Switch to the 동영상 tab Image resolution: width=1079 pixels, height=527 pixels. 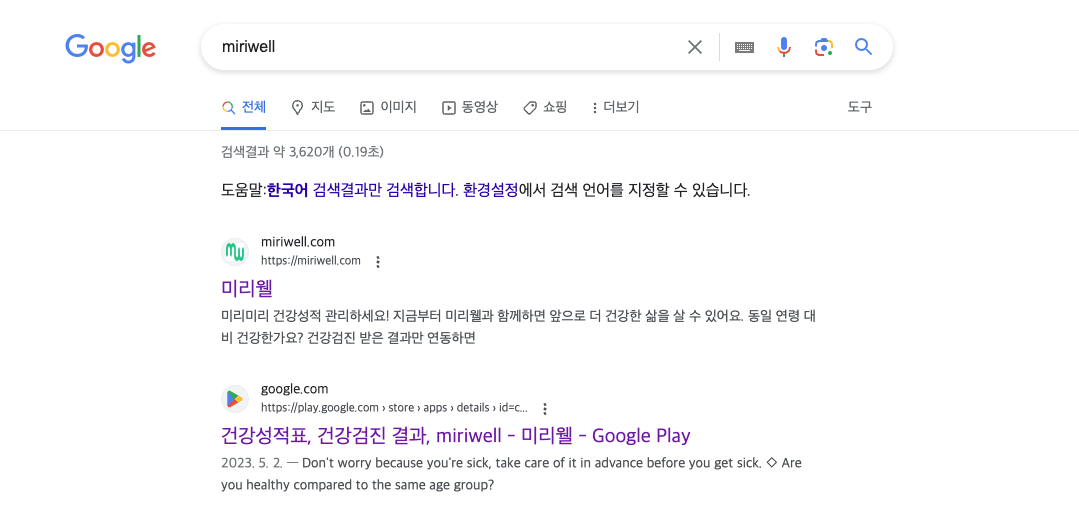tap(469, 107)
